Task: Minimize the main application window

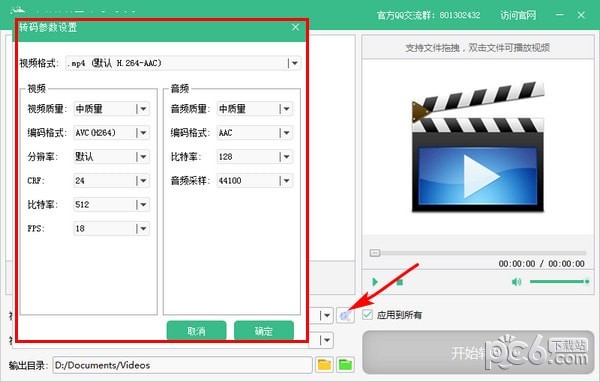Action: (559, 15)
